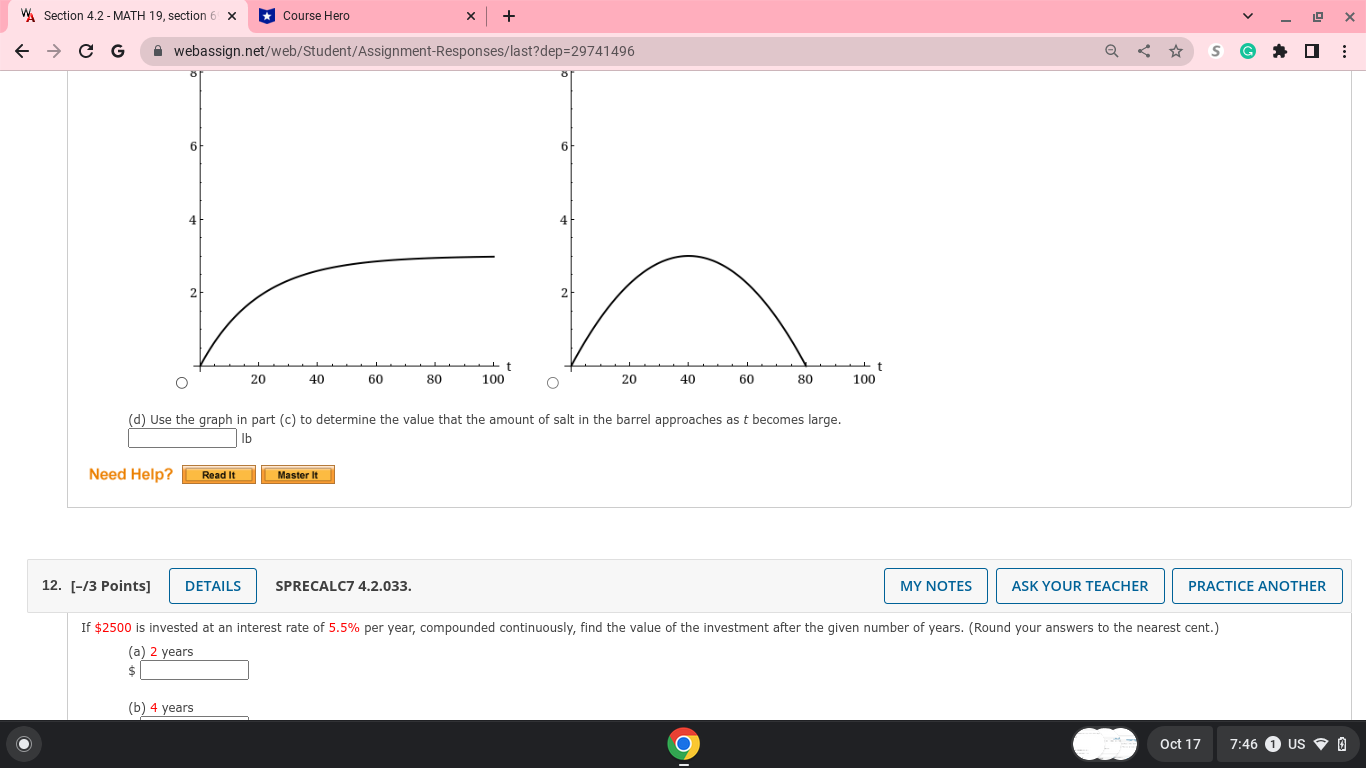
Task: Open the side panel icon
Action: click(1313, 49)
